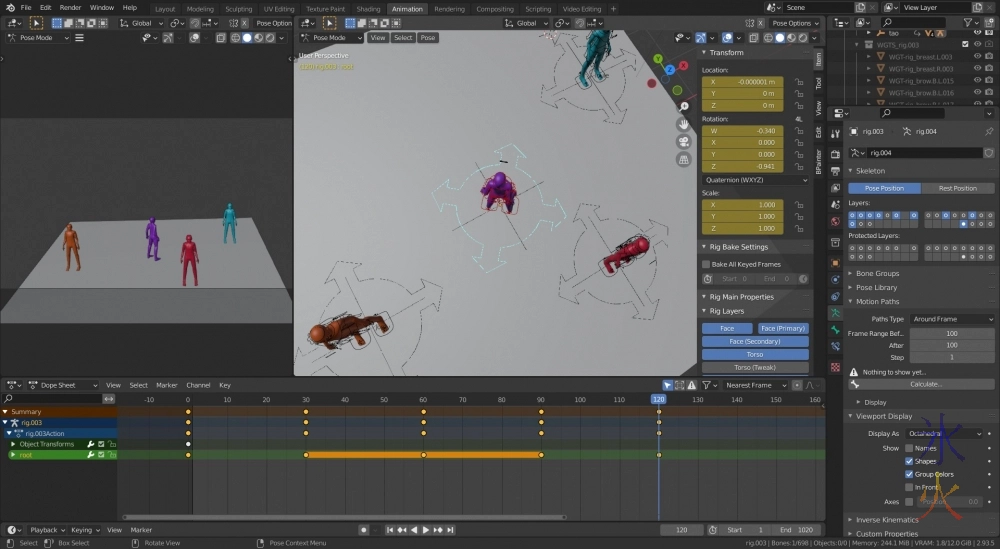Click the Rest Position button
Viewport: 1000px width, 549px height.
click(x=957, y=188)
